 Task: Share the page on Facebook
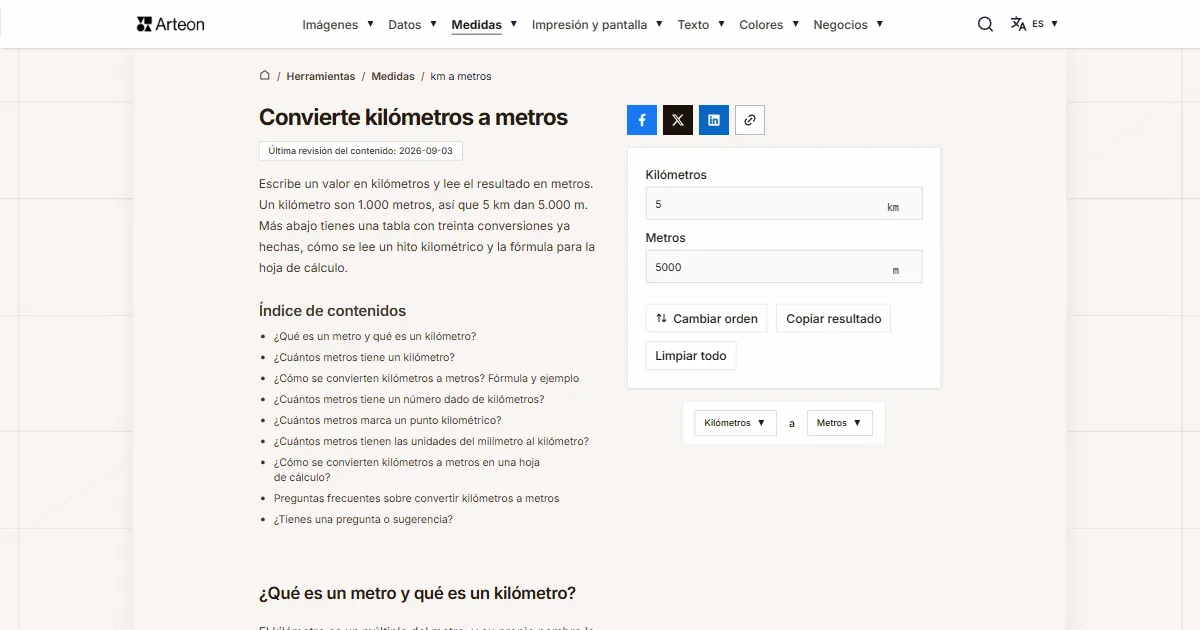642,120
